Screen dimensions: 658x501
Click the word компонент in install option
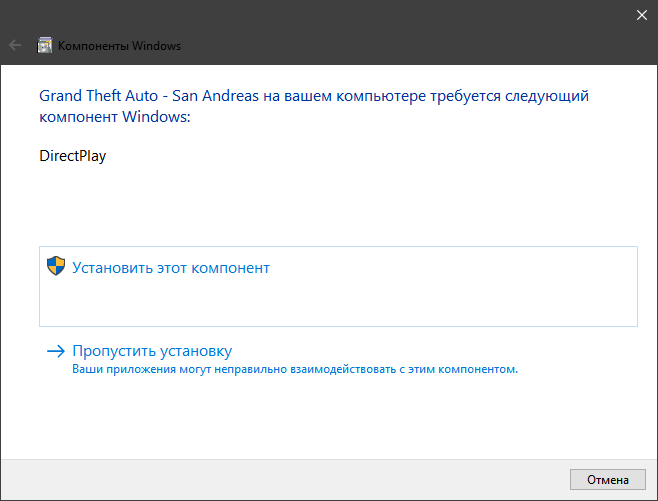[x=230, y=268]
